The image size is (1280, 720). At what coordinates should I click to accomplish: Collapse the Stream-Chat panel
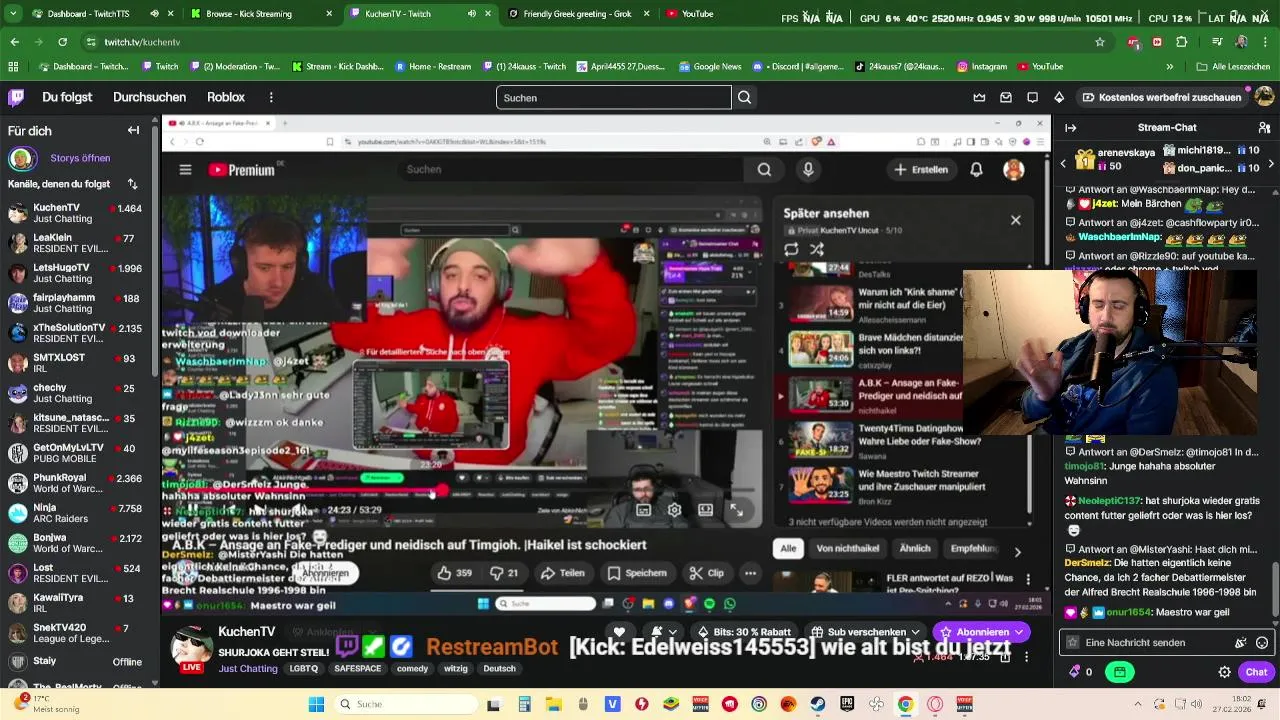click(1070, 127)
